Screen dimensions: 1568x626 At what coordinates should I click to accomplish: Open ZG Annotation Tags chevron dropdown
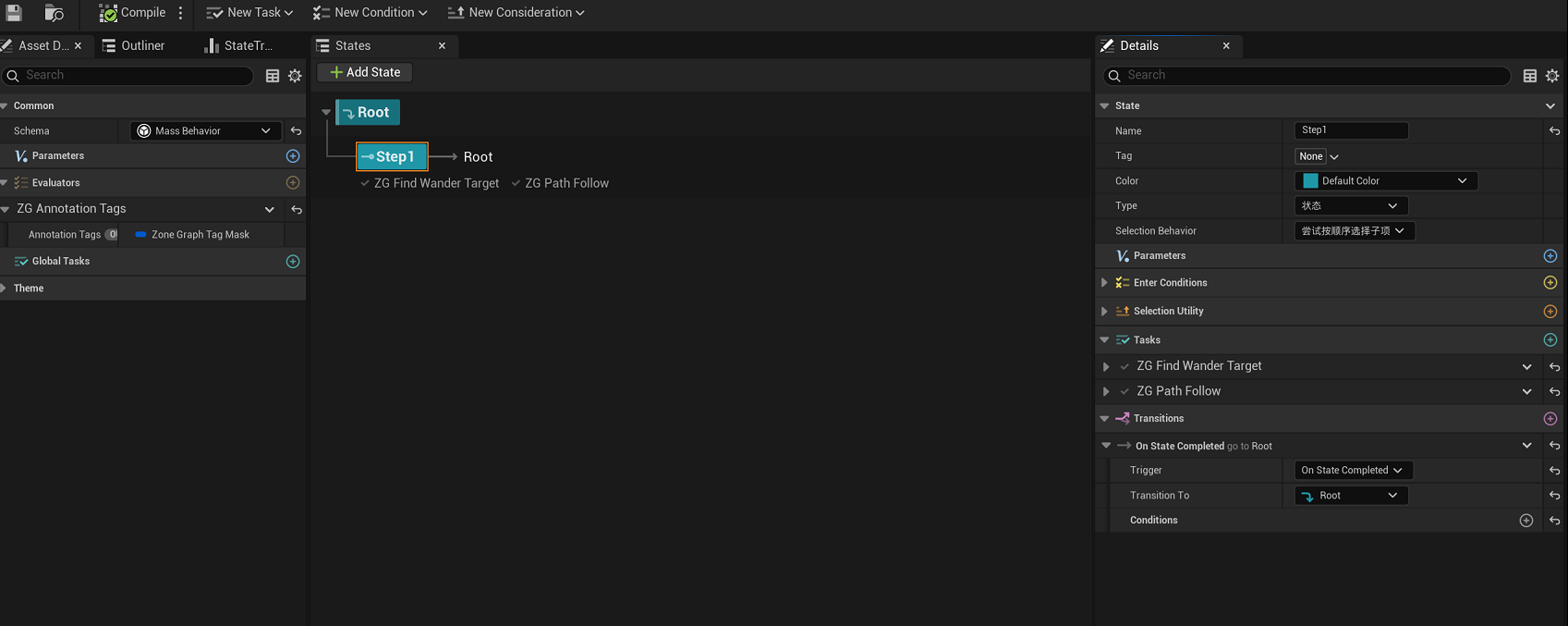pos(270,210)
